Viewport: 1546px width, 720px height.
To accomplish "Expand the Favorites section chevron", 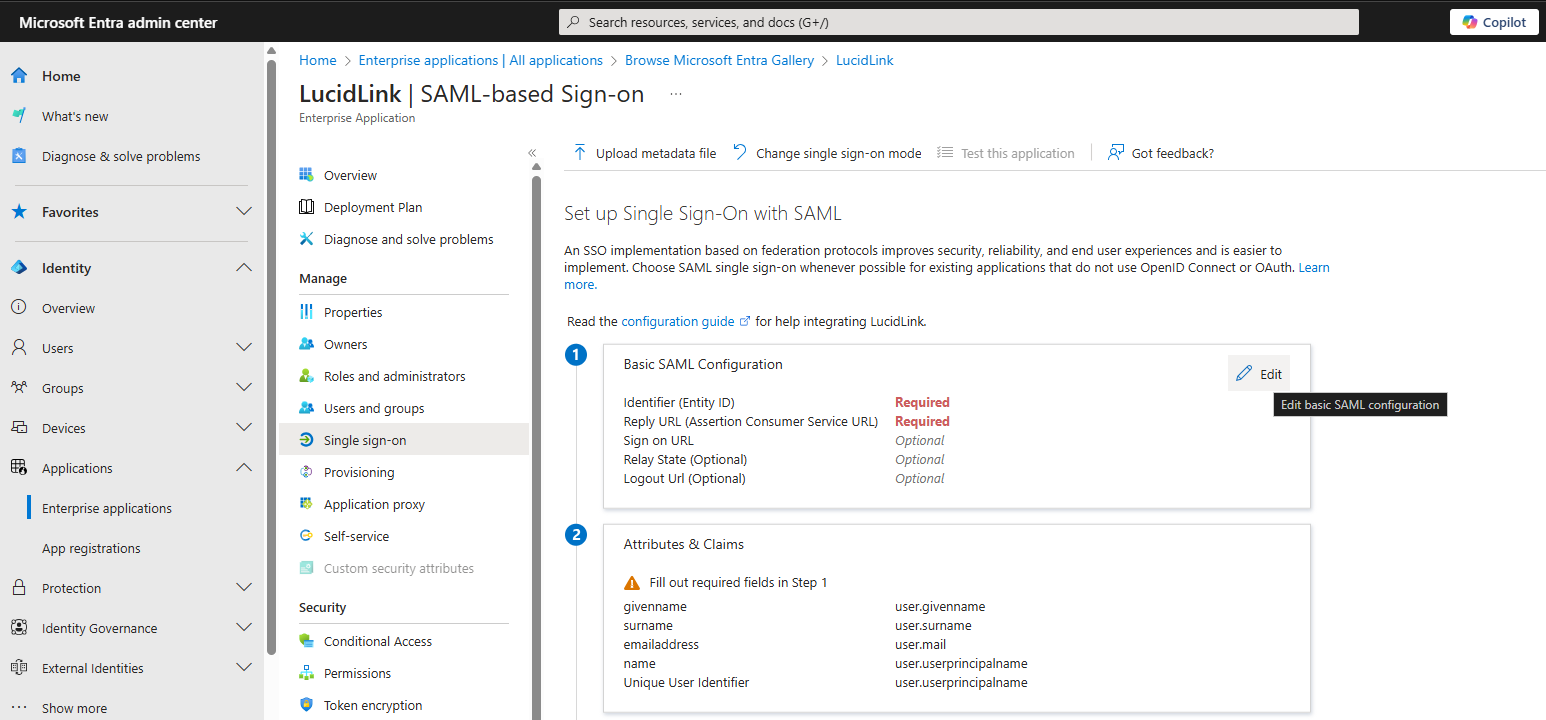I will pos(244,212).
